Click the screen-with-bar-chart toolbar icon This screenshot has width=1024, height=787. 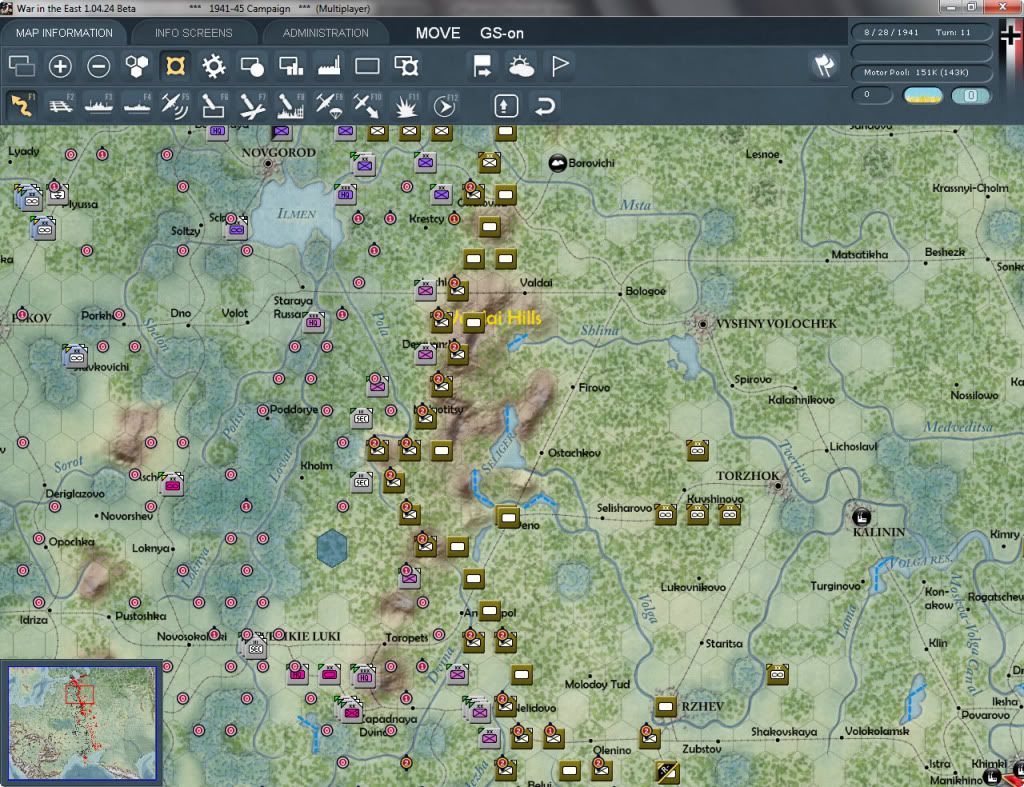tap(291, 66)
